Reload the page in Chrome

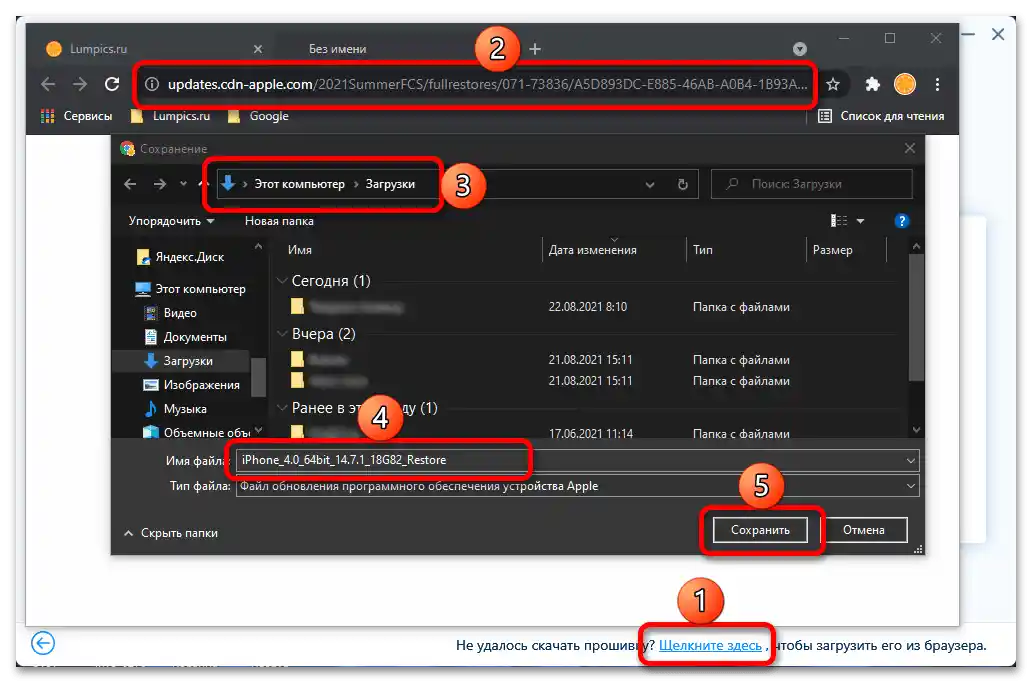tap(112, 84)
